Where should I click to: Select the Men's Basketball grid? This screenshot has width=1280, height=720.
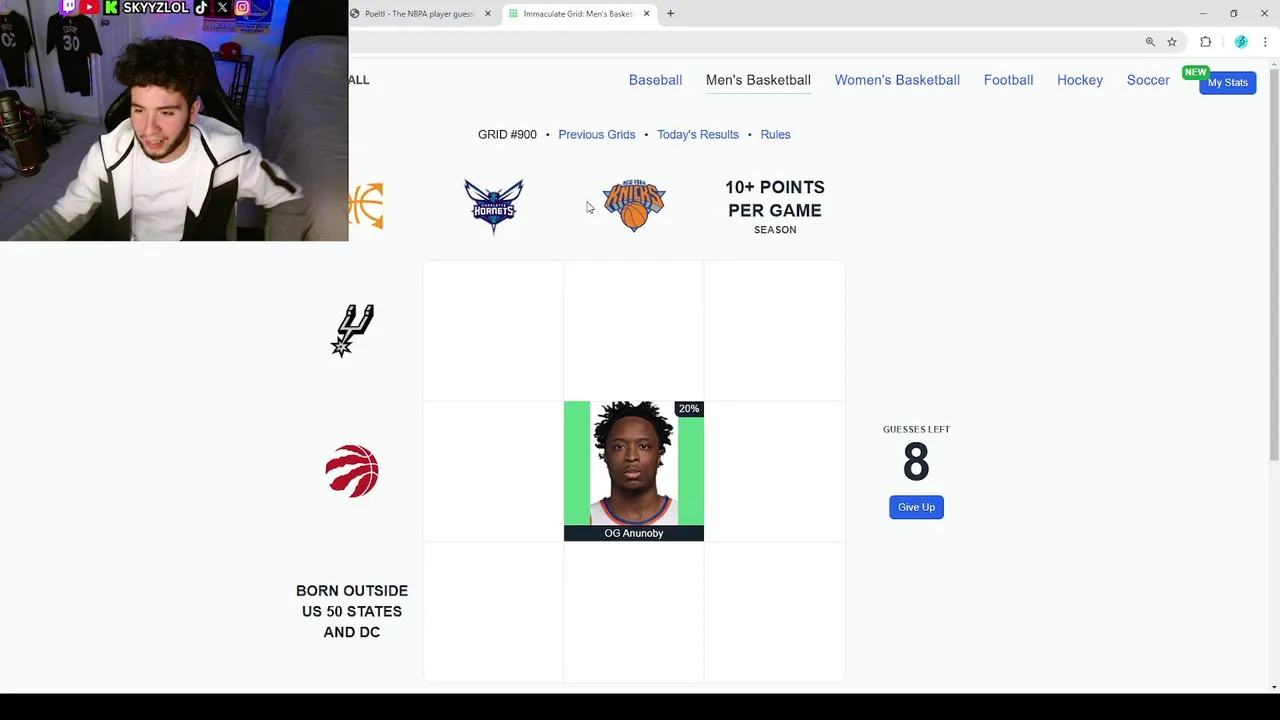[x=758, y=80]
